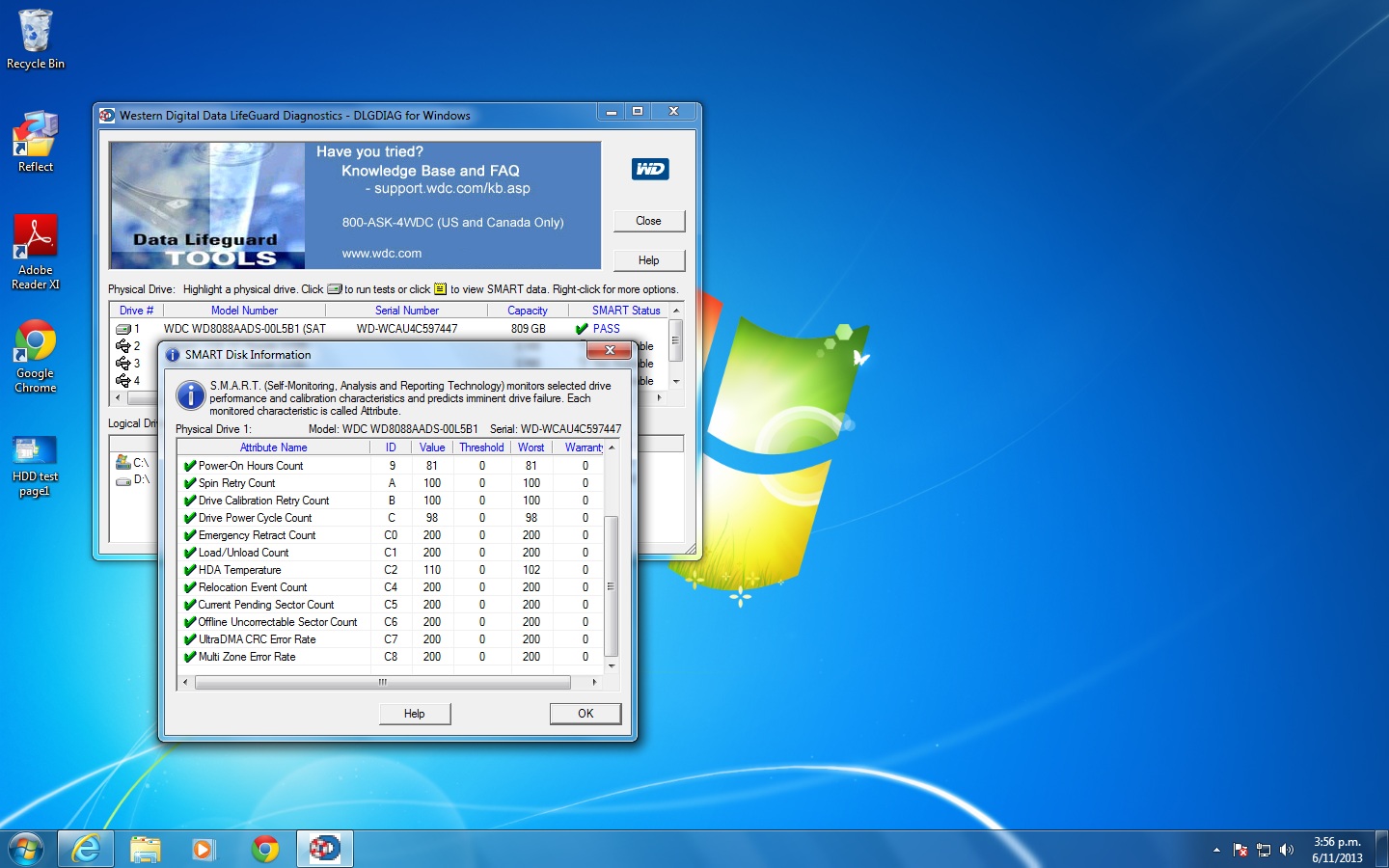
Task: Click the Action Center flag icon
Action: click(x=1240, y=850)
